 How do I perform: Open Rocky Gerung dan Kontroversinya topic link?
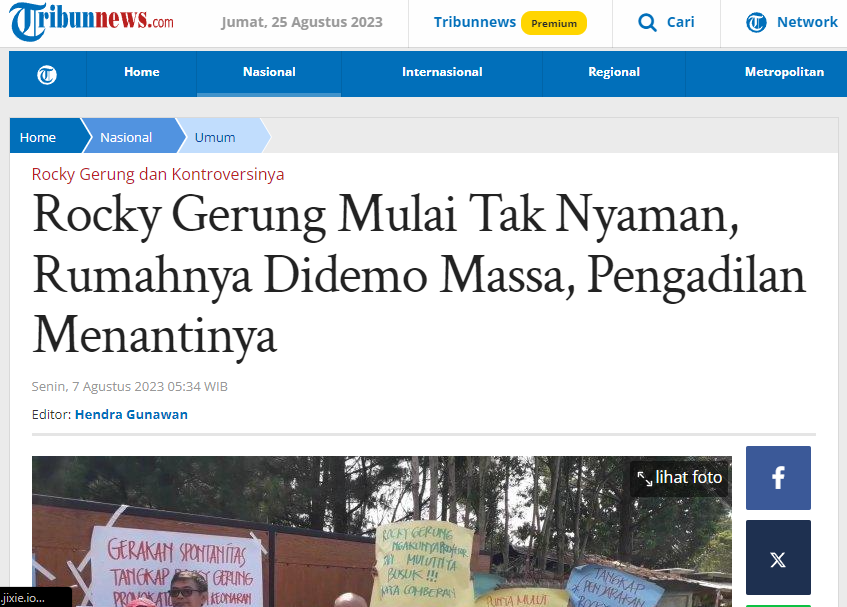[x=158, y=174]
